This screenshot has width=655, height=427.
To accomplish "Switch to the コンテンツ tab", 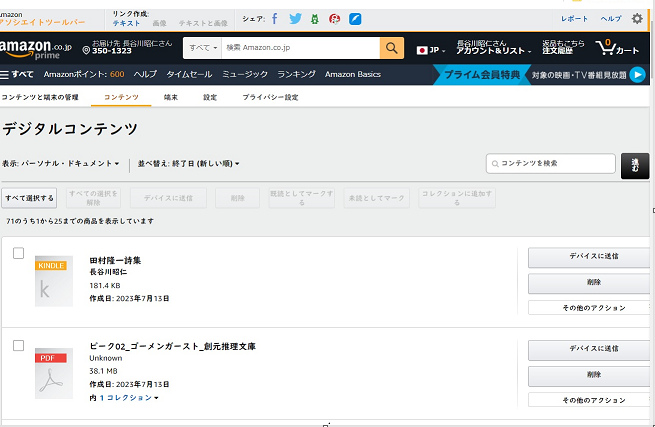I will pyautogui.click(x=121, y=97).
